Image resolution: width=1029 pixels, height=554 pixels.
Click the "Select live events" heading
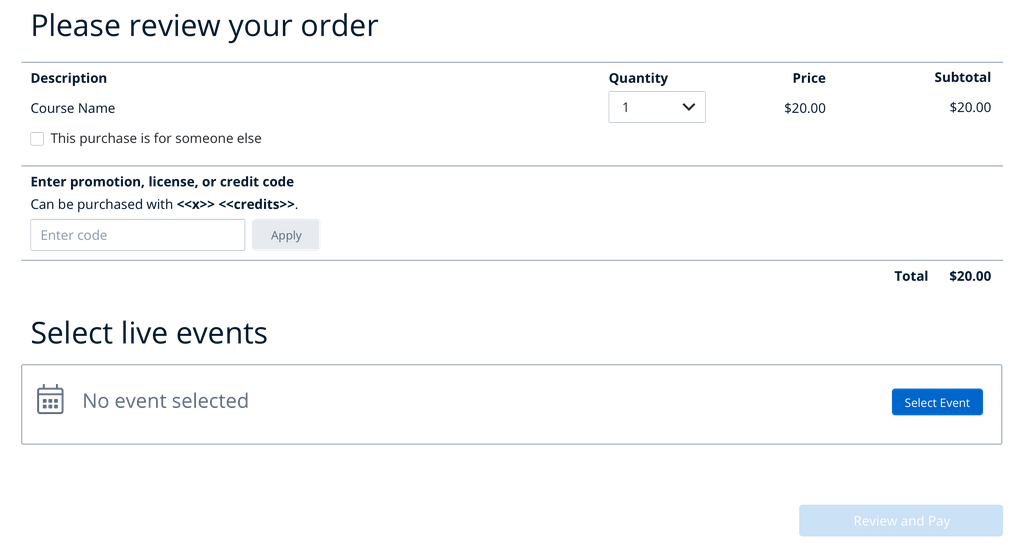click(149, 333)
